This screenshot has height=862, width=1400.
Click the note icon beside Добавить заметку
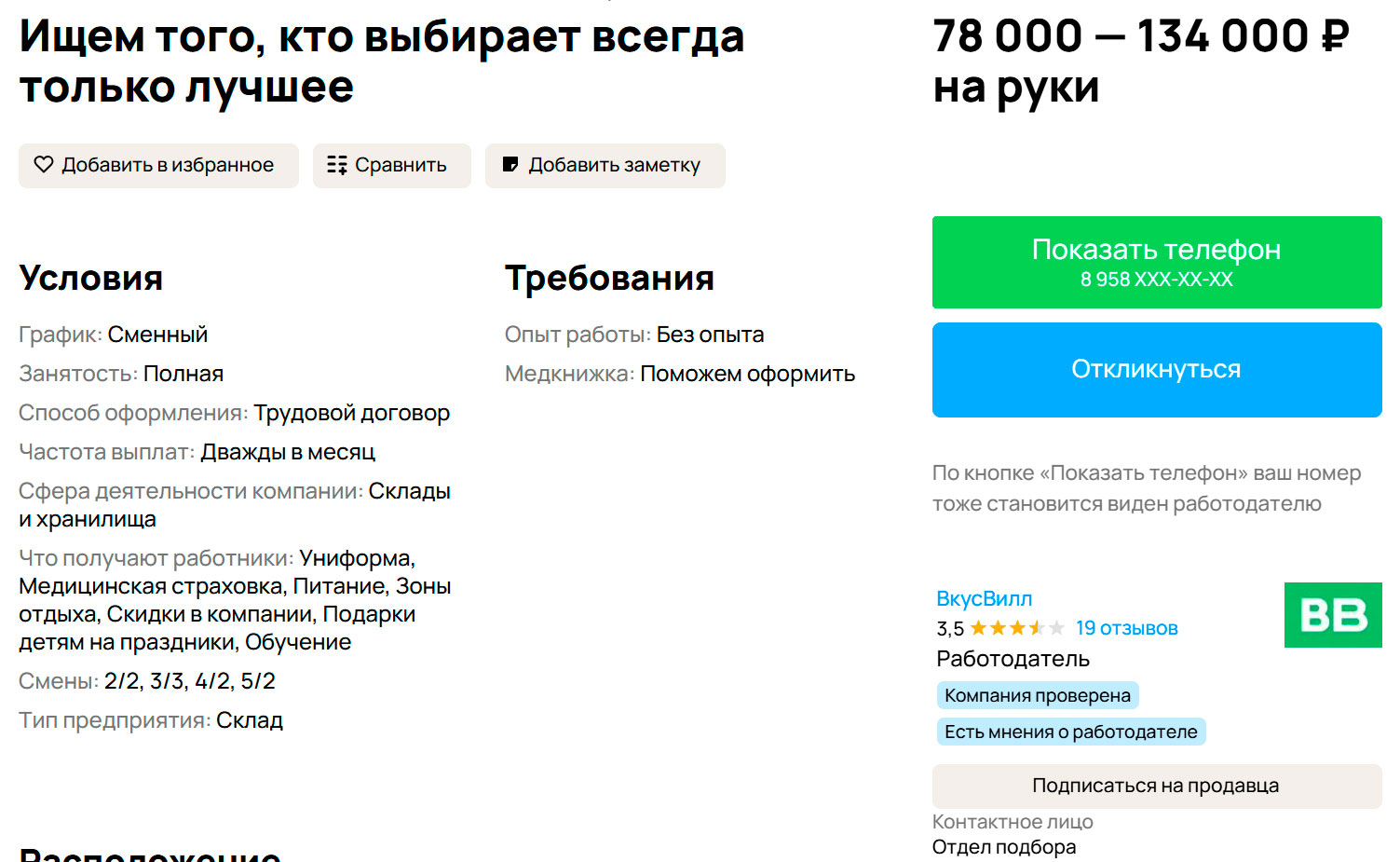coord(510,165)
